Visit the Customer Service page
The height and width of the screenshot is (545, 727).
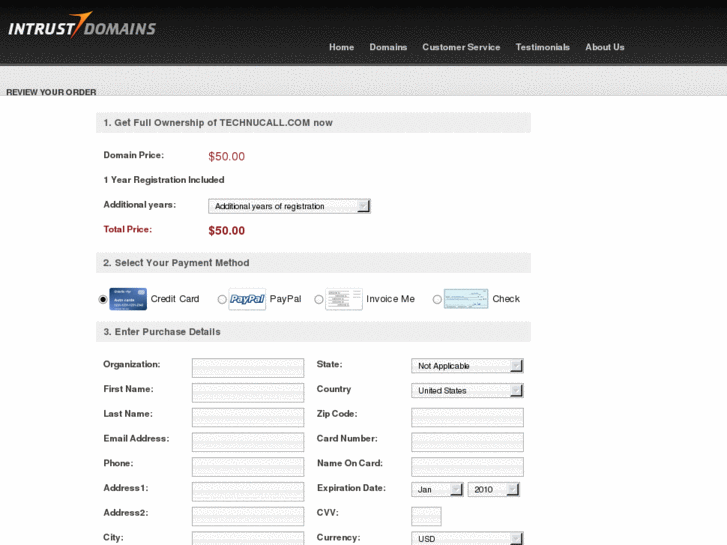click(461, 47)
